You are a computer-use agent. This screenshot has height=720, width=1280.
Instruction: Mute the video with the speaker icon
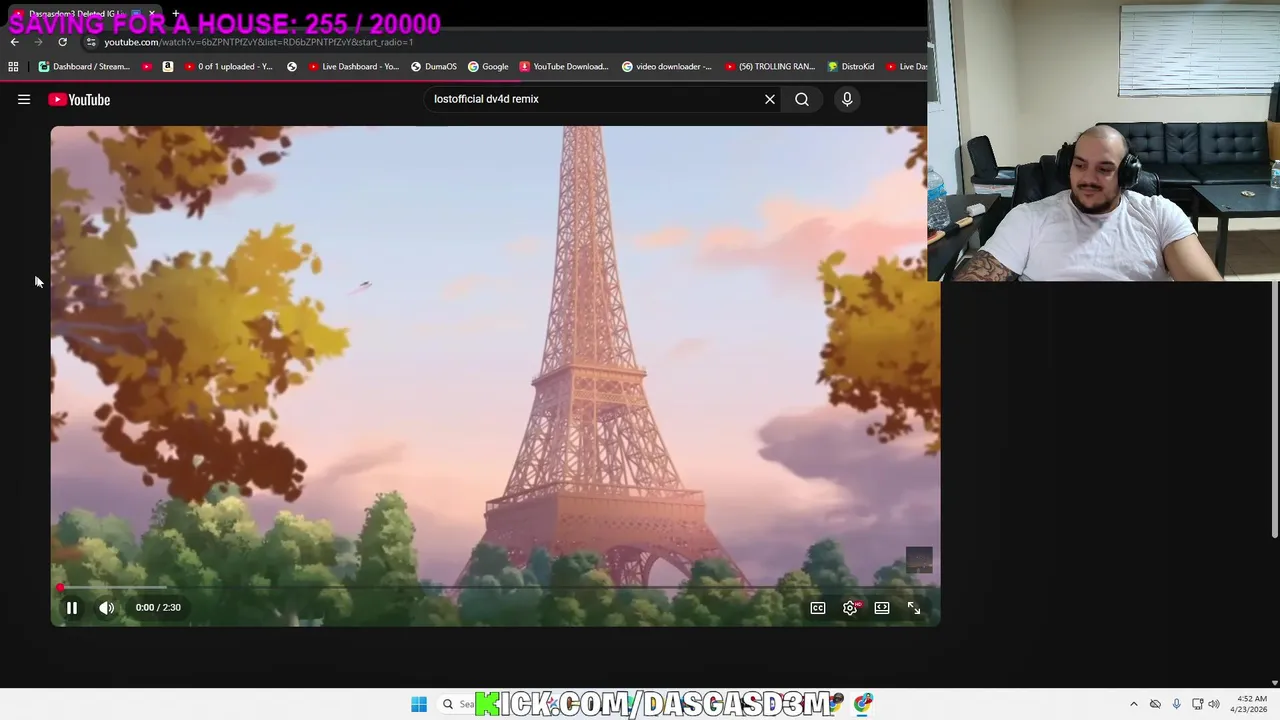106,607
